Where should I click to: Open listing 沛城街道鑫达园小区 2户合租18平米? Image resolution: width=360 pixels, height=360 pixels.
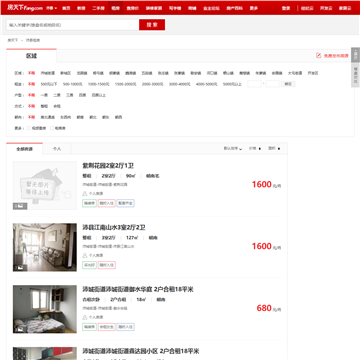click(141, 351)
